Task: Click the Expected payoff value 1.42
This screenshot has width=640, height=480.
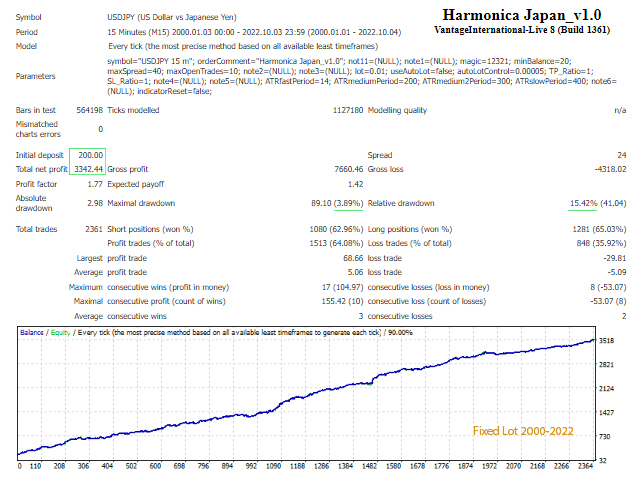Action: coord(356,184)
